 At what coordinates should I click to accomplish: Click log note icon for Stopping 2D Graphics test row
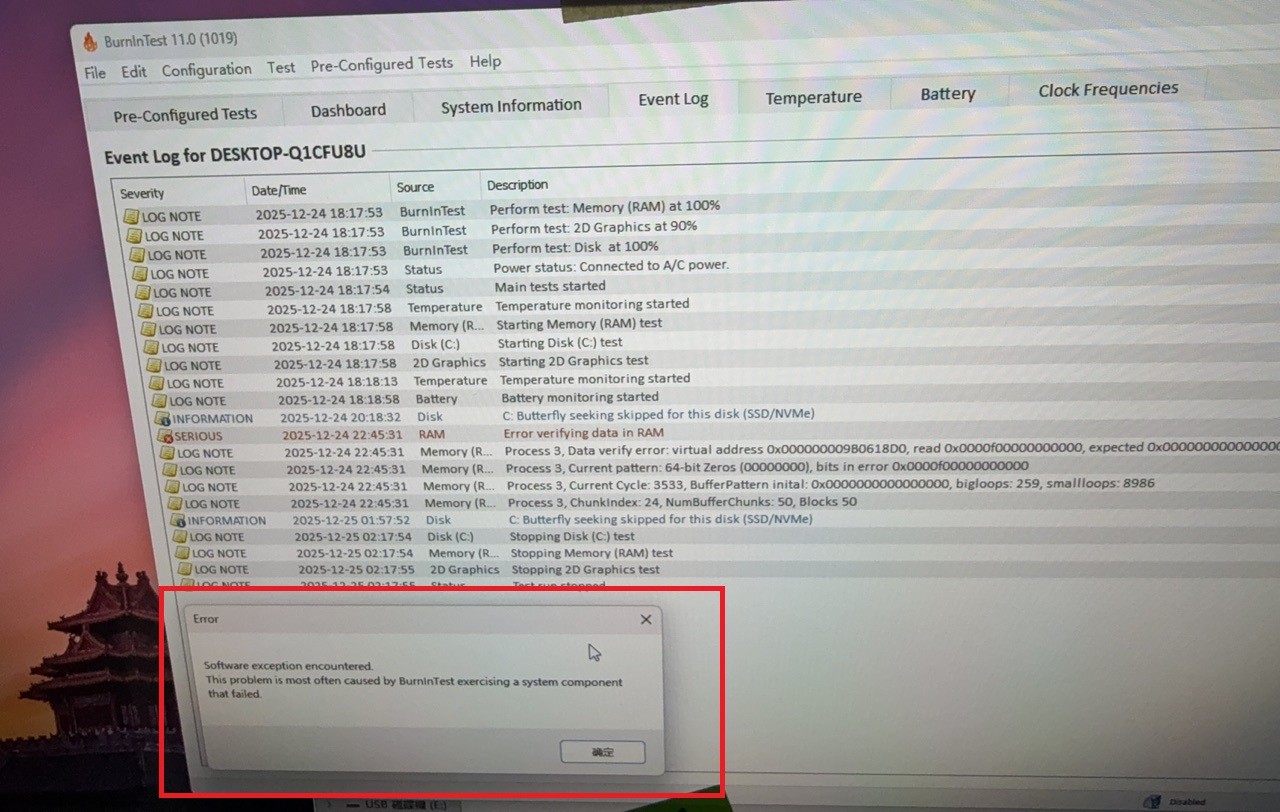(186, 569)
